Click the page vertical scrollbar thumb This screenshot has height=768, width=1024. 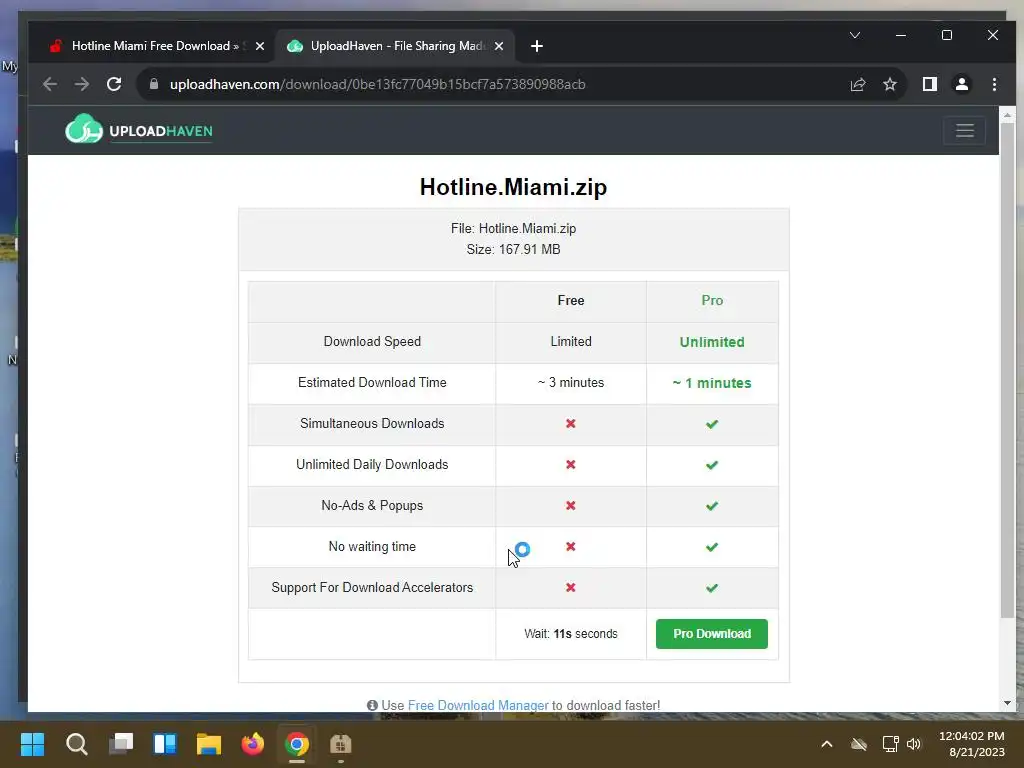(x=1007, y=370)
